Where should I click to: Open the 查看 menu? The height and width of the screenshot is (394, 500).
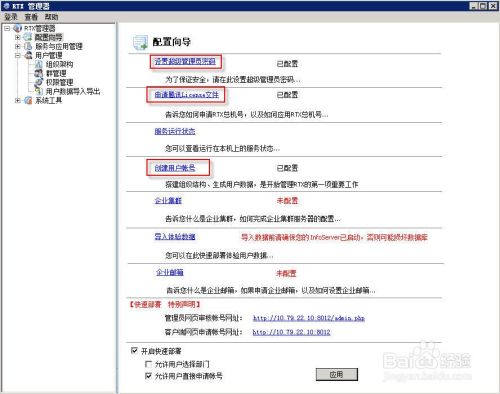pyautogui.click(x=31, y=17)
